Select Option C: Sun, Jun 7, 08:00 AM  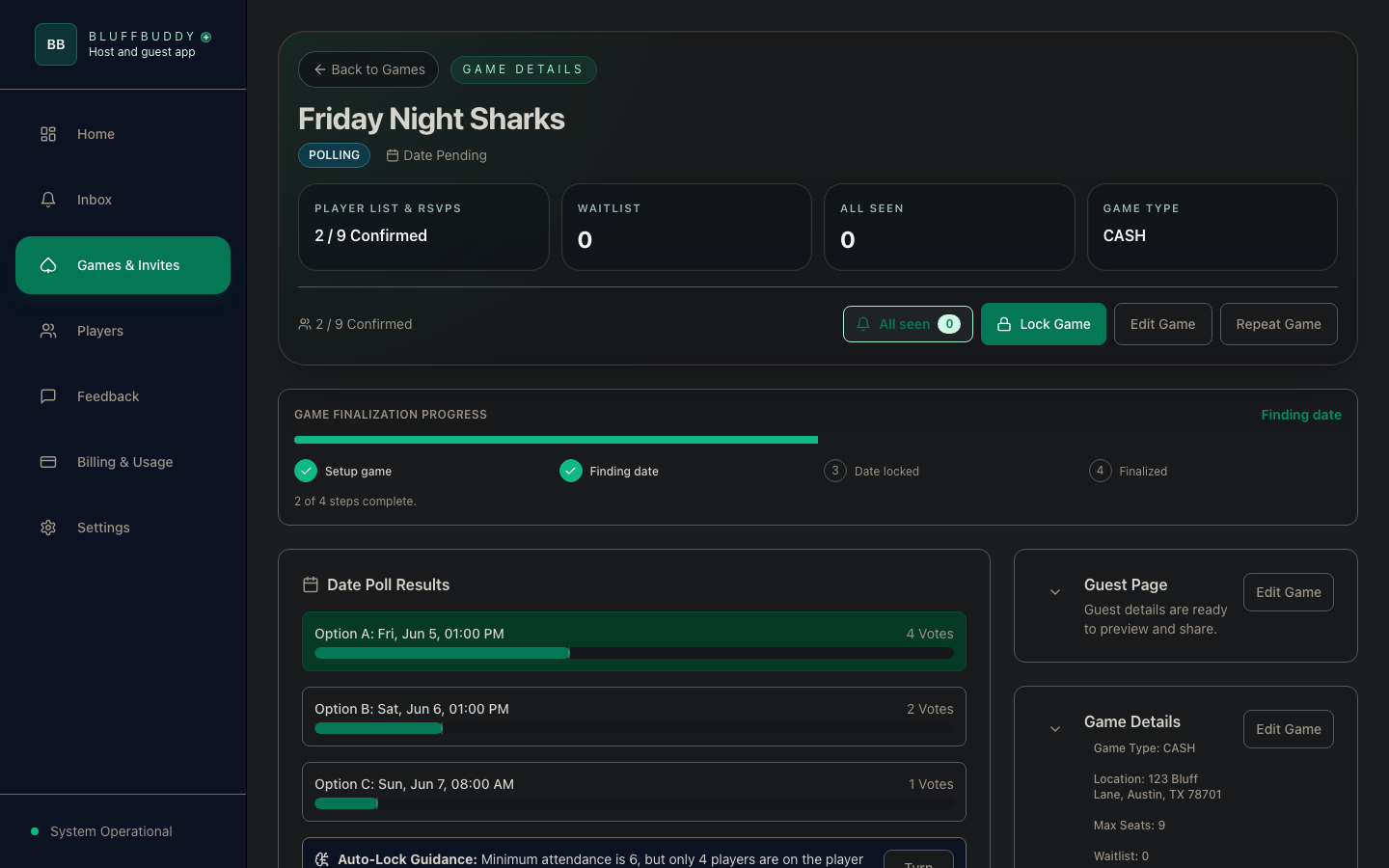click(634, 792)
